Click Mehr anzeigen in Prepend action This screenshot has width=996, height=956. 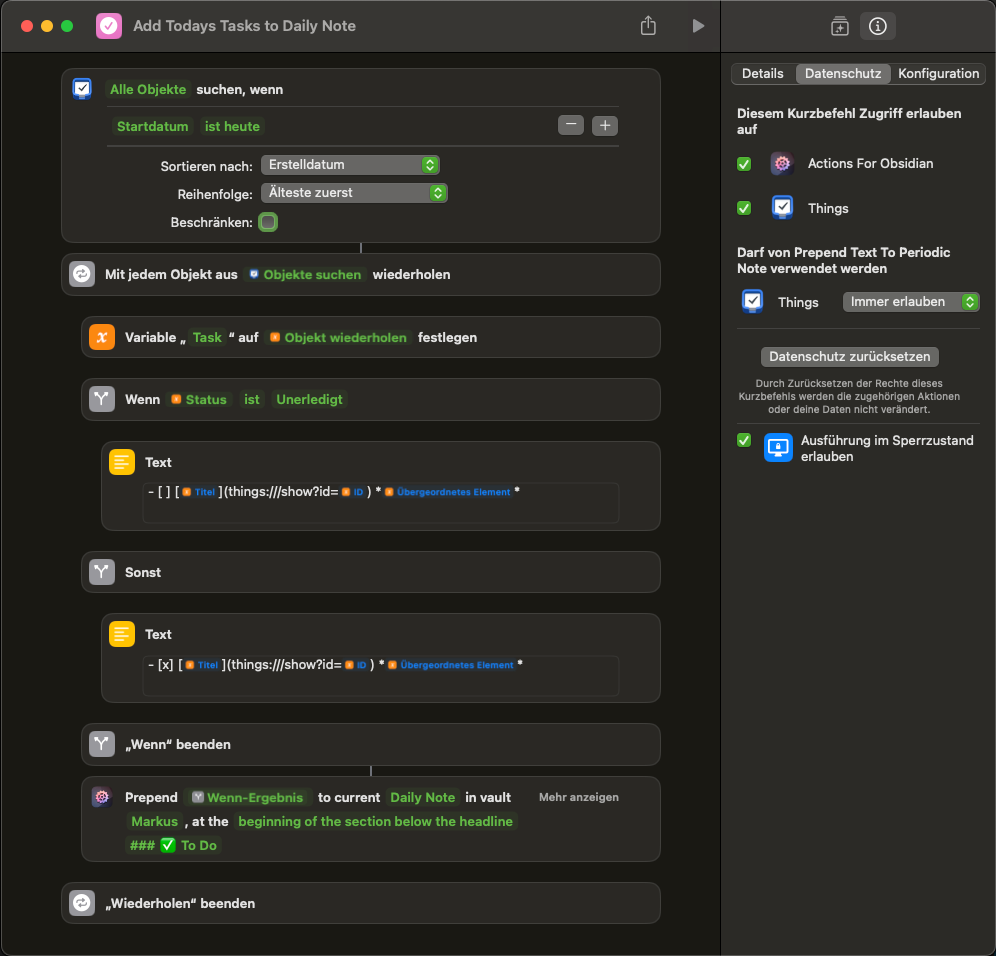coord(578,797)
